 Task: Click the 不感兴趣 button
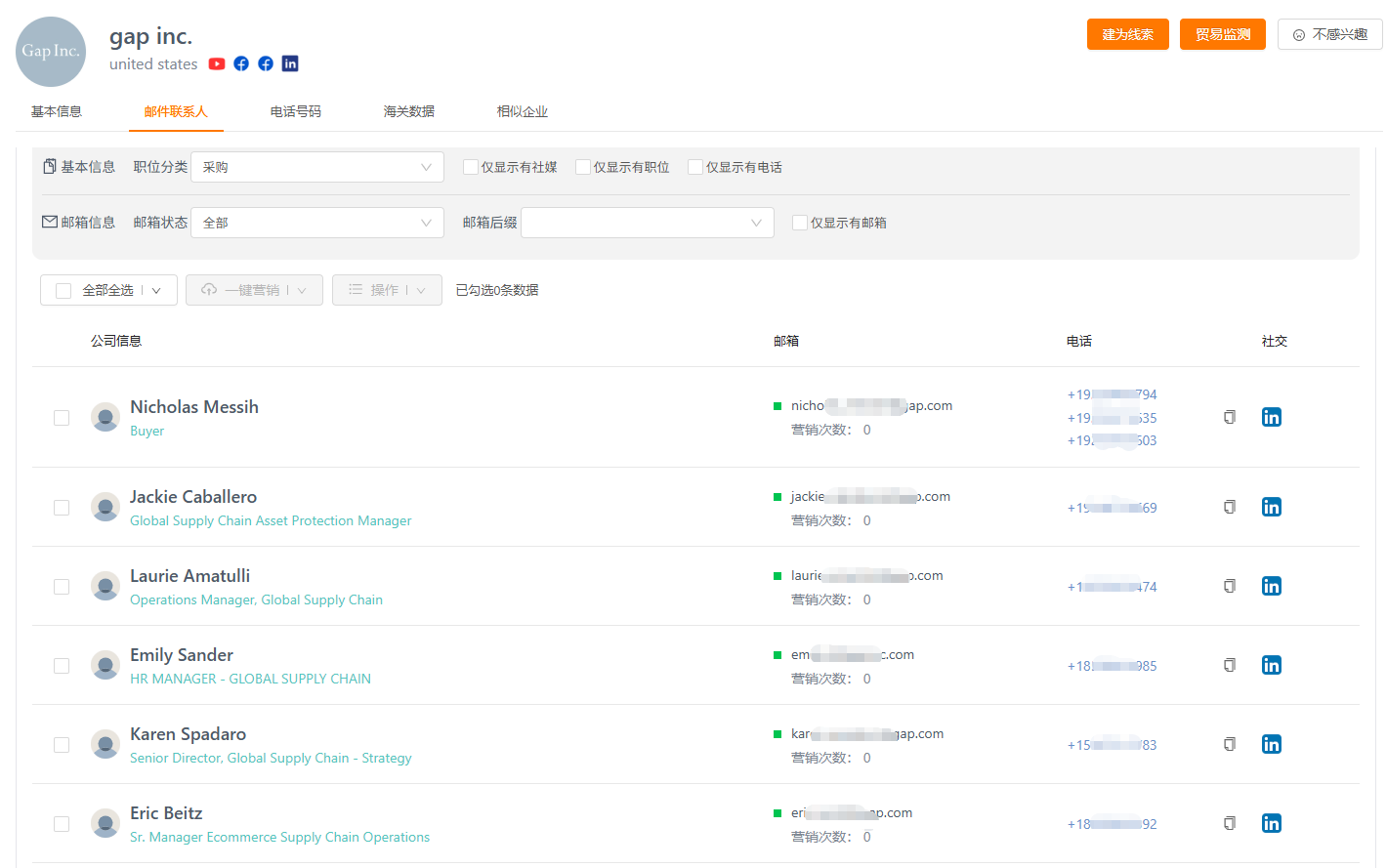click(1330, 34)
